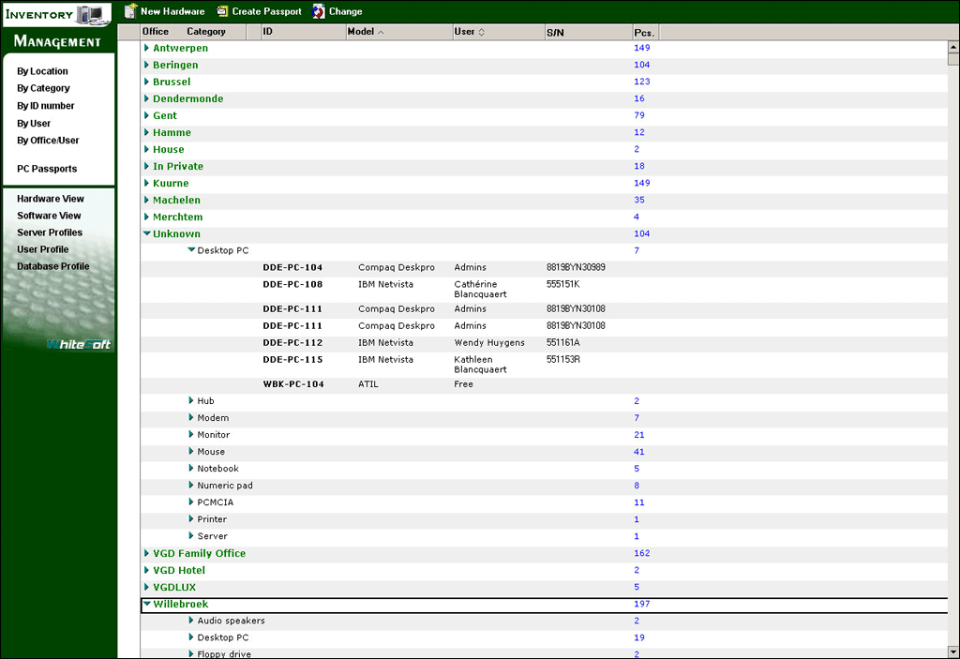Click the New Hardware toolbar icon

(x=130, y=11)
